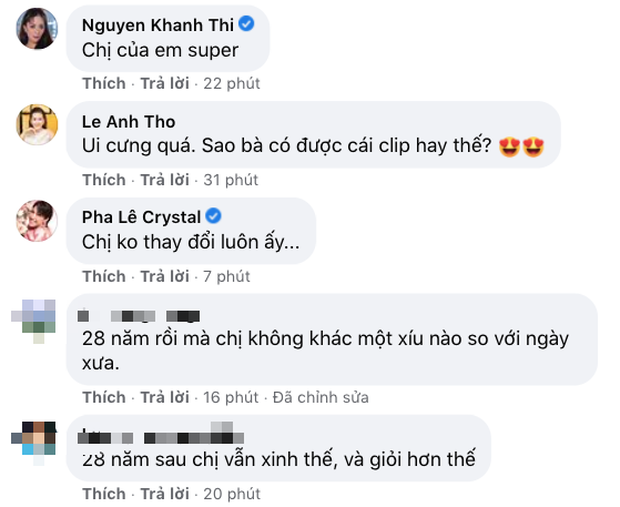Like Pha Lê Crystal's comment with Thích
This screenshot has height=507, width=620.
coord(104,276)
